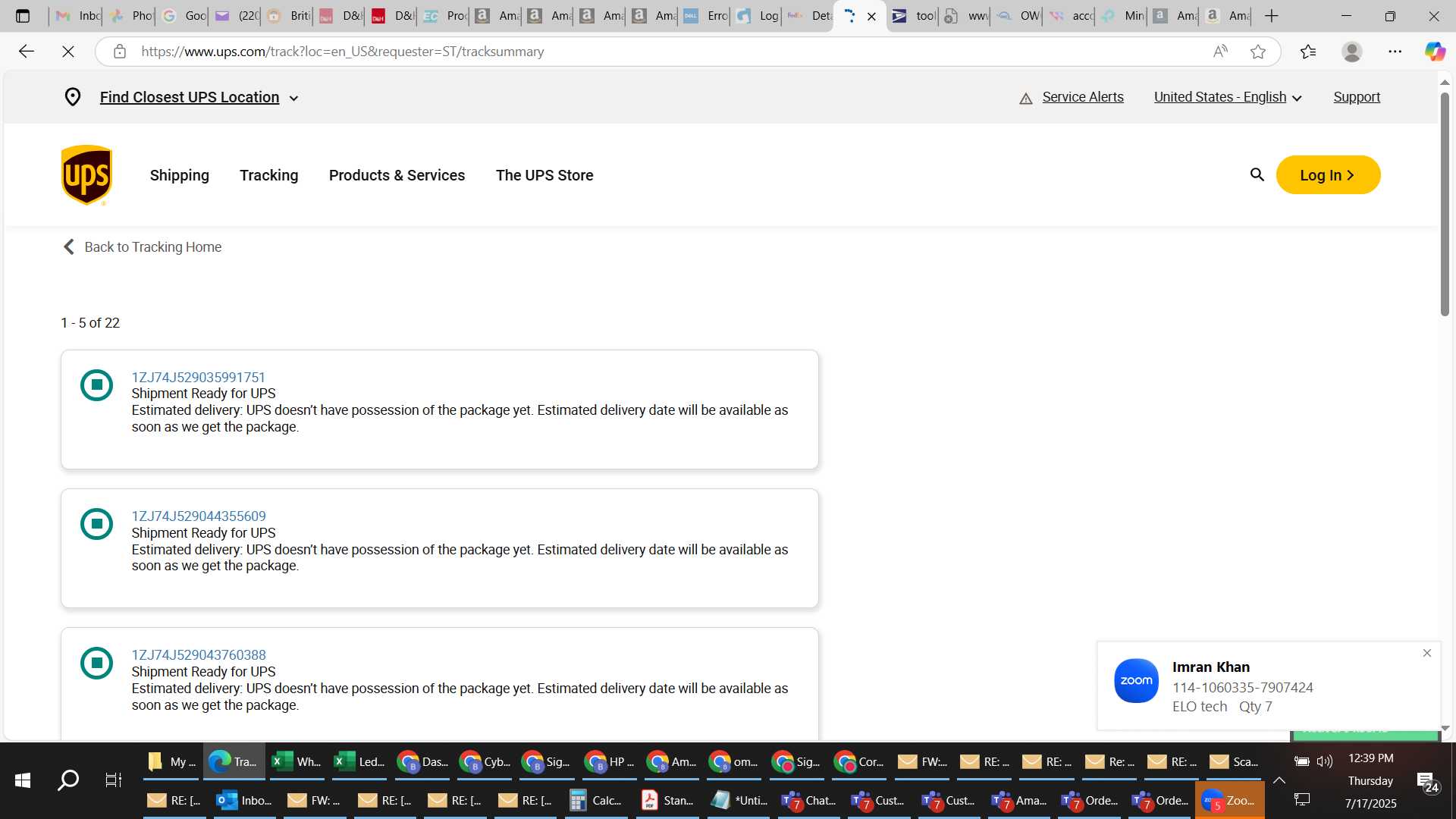Click the Service Alerts link

tap(1083, 97)
